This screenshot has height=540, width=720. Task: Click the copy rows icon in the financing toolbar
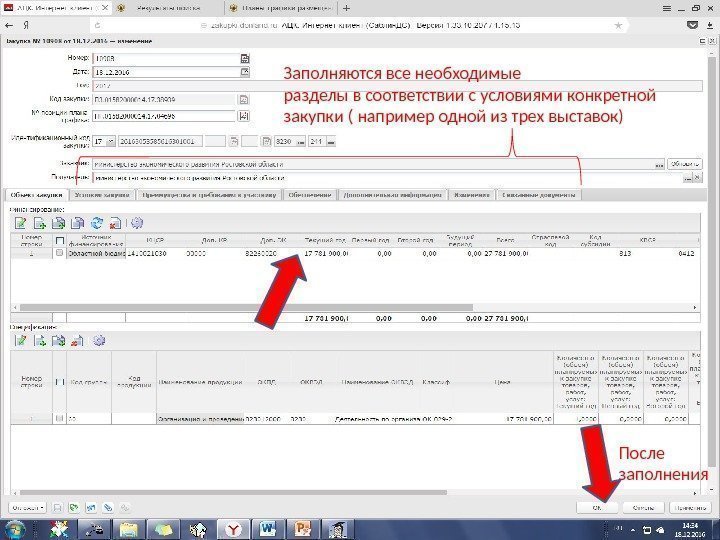point(78,223)
